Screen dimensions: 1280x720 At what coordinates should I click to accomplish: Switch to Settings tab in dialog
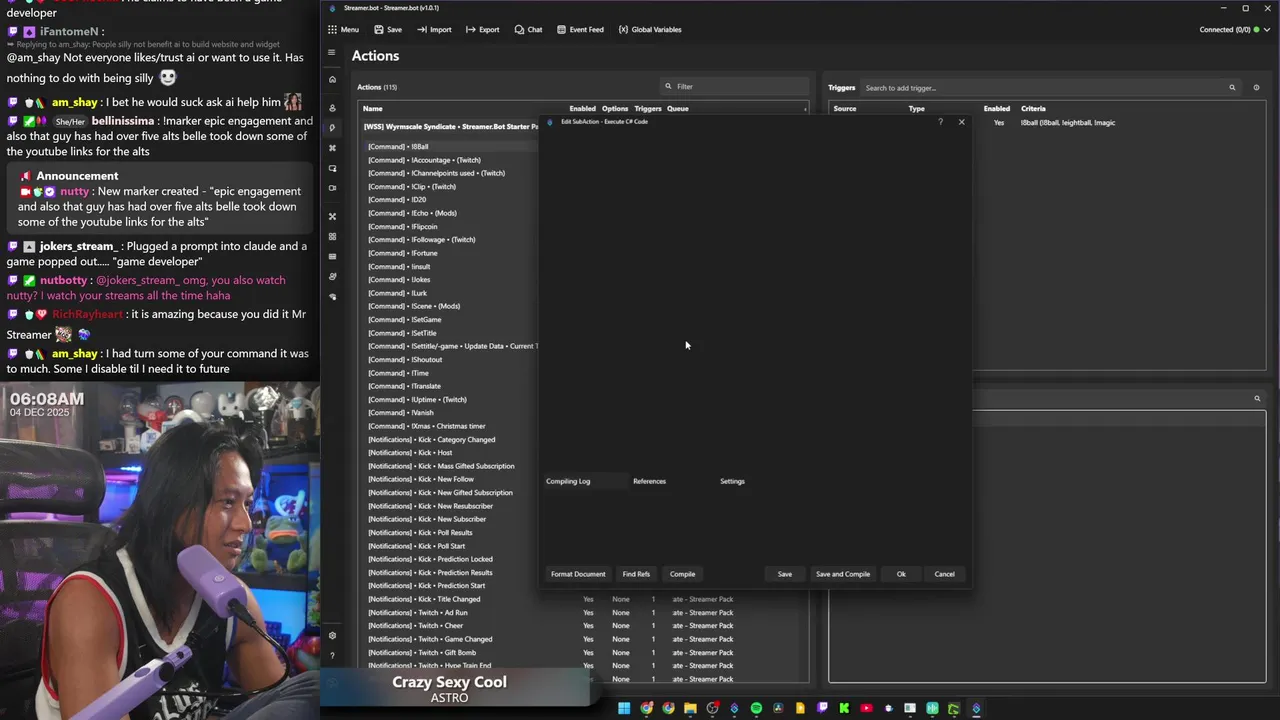732,481
